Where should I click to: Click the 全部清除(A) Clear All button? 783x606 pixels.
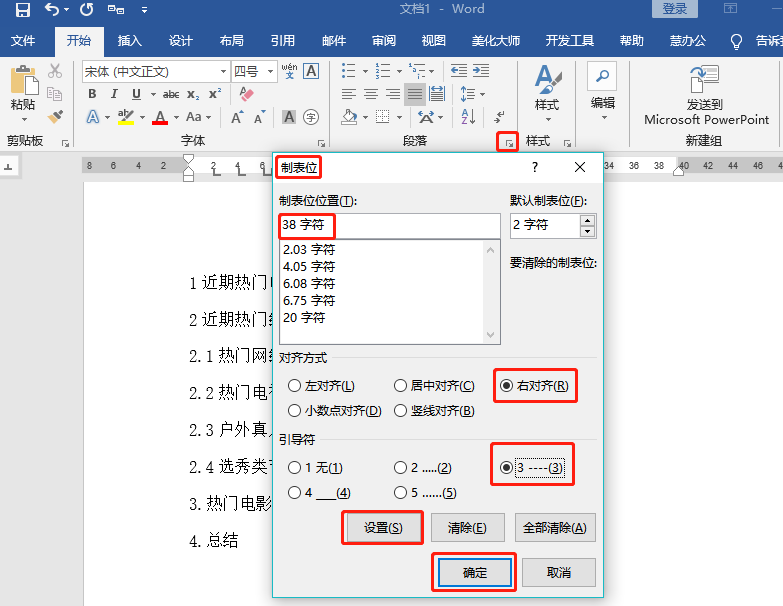point(555,528)
